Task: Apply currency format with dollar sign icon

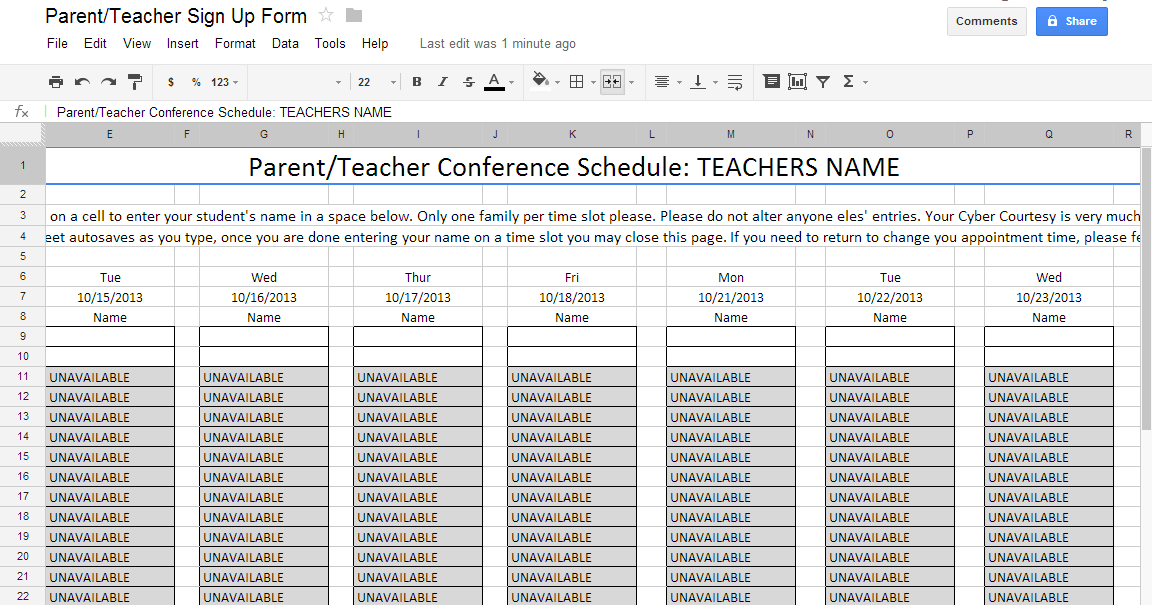Action: pos(170,81)
